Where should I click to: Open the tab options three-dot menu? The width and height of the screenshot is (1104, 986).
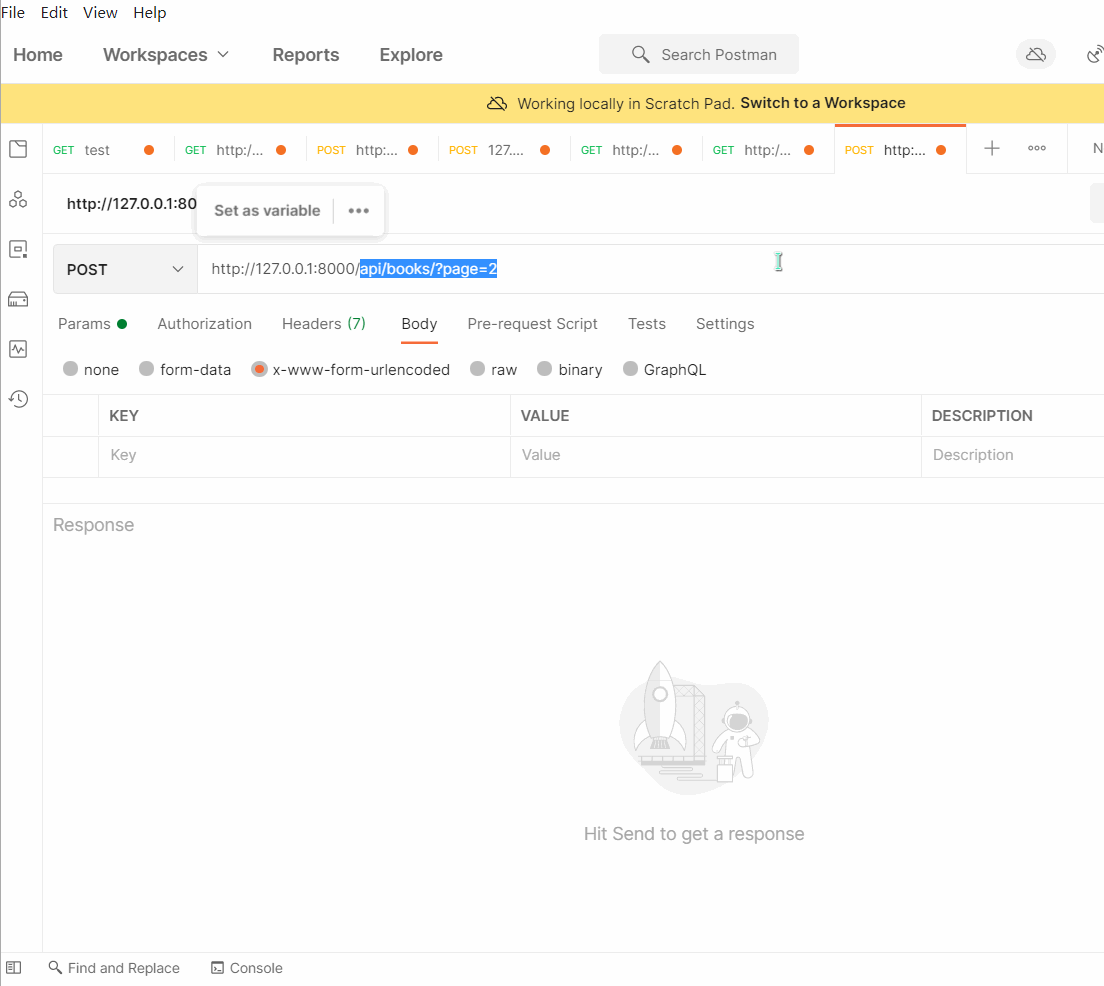tap(1037, 149)
